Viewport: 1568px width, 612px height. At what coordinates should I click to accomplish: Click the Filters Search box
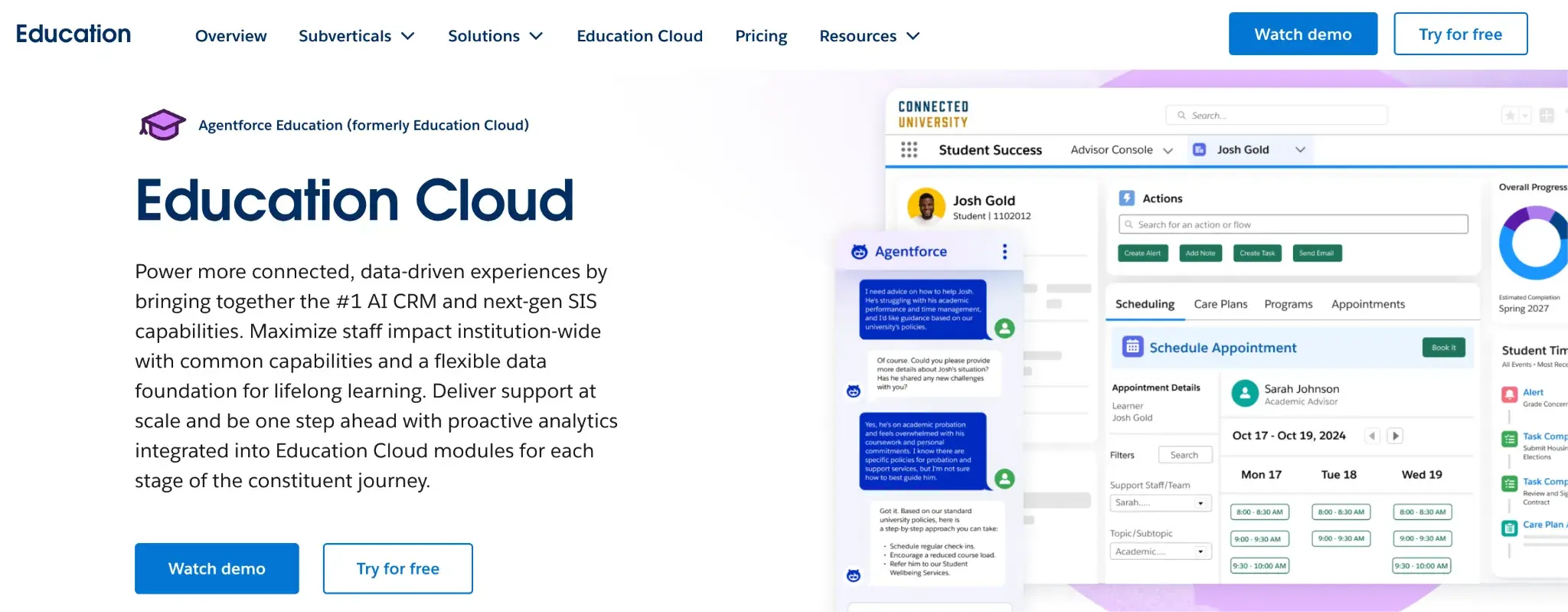(x=1185, y=455)
